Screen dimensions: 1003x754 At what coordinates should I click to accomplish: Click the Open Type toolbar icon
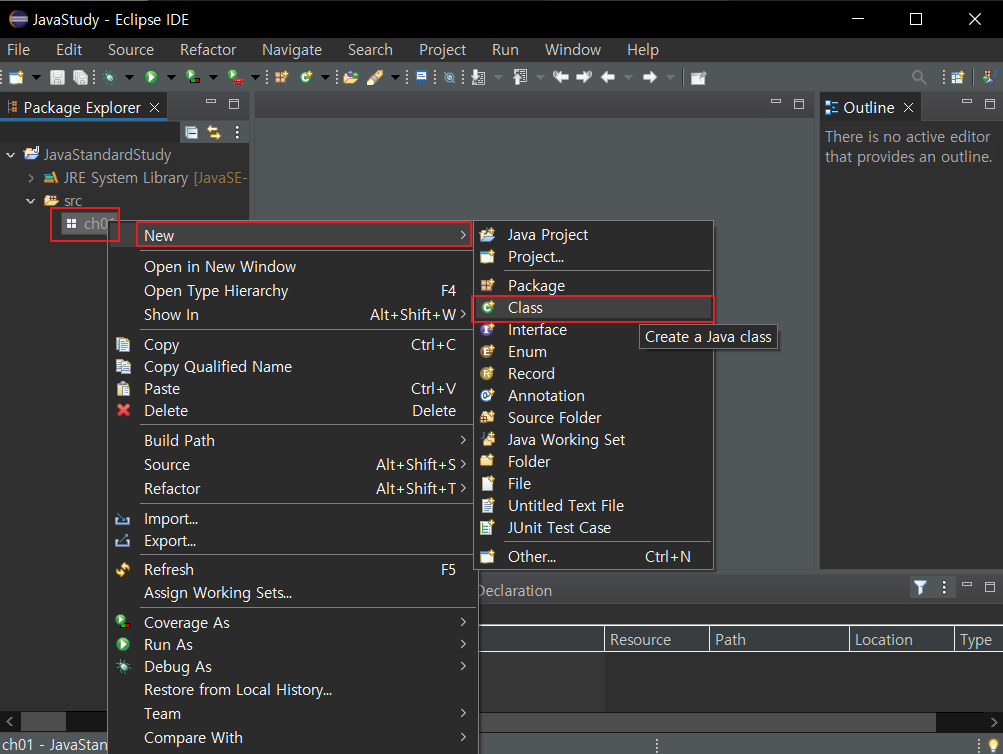click(351, 77)
